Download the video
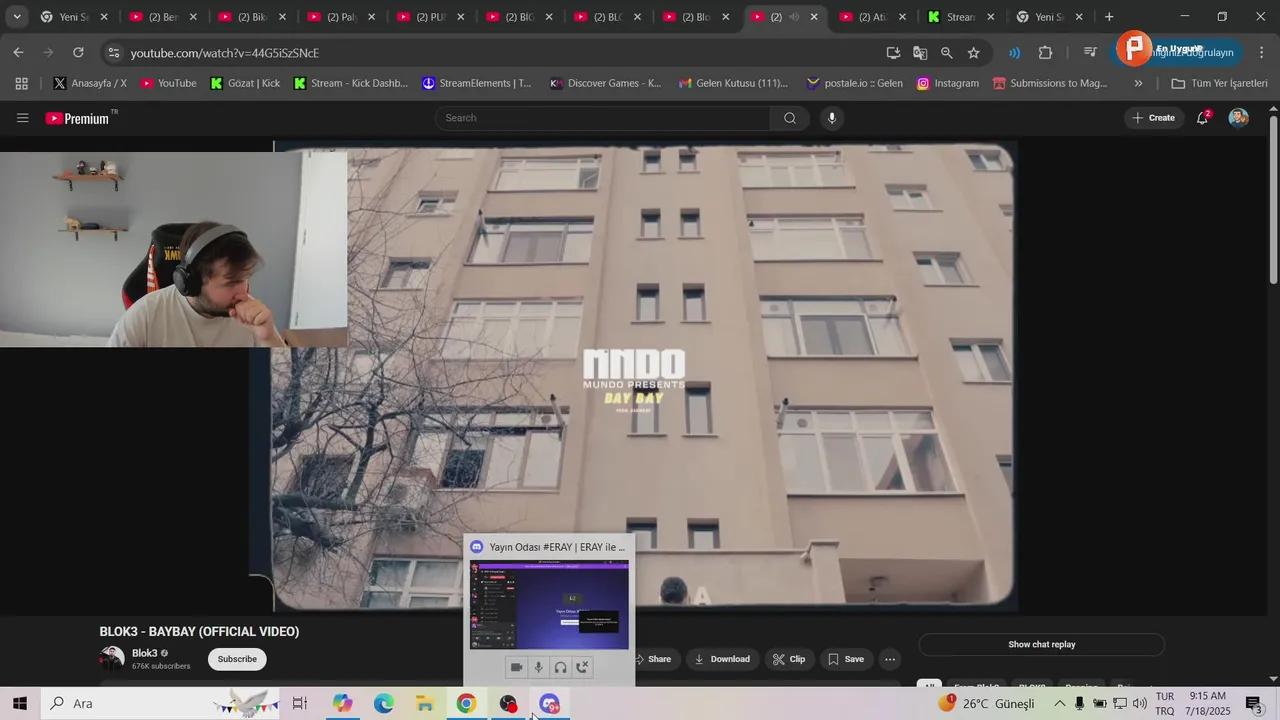Screen dimensions: 1280x720 point(722,659)
